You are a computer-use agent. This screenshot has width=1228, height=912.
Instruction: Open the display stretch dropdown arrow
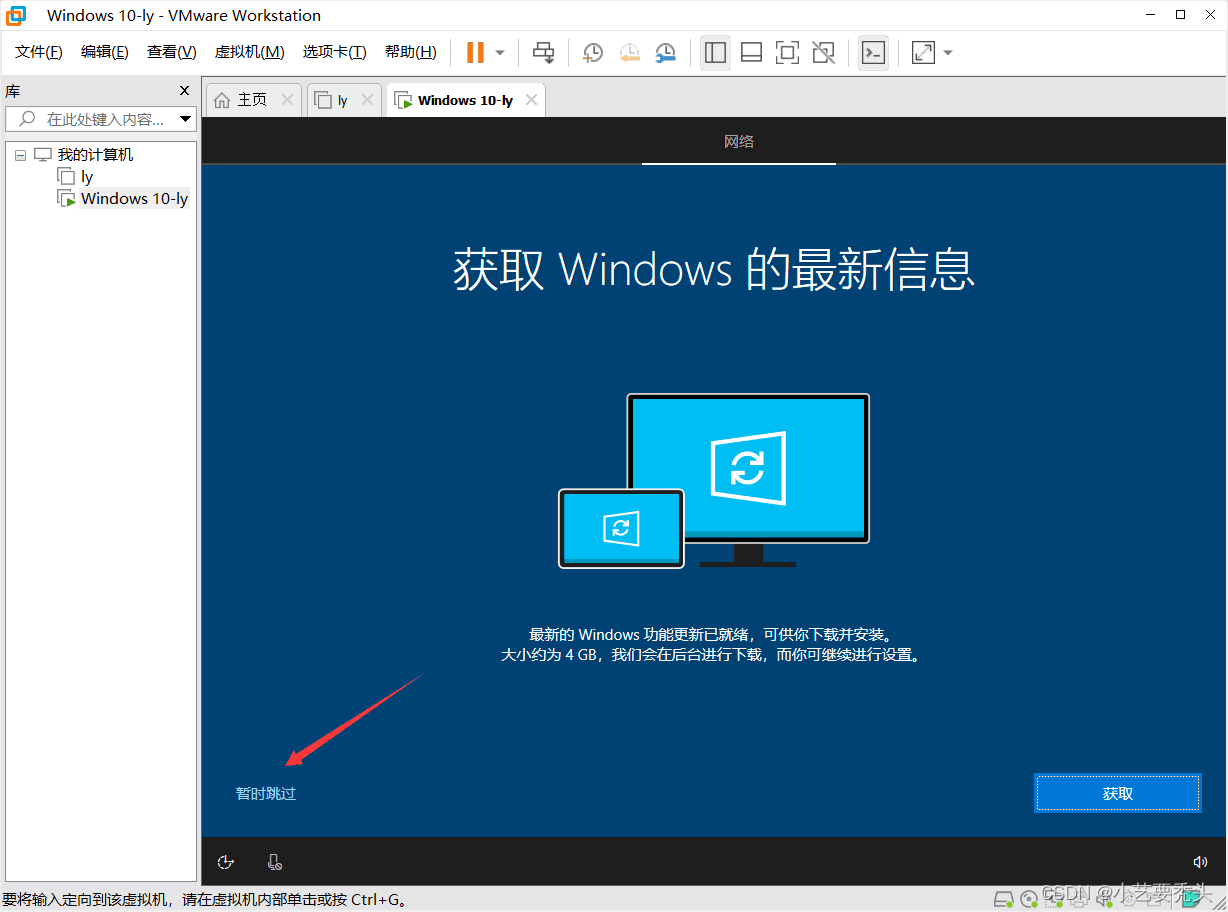(x=946, y=52)
